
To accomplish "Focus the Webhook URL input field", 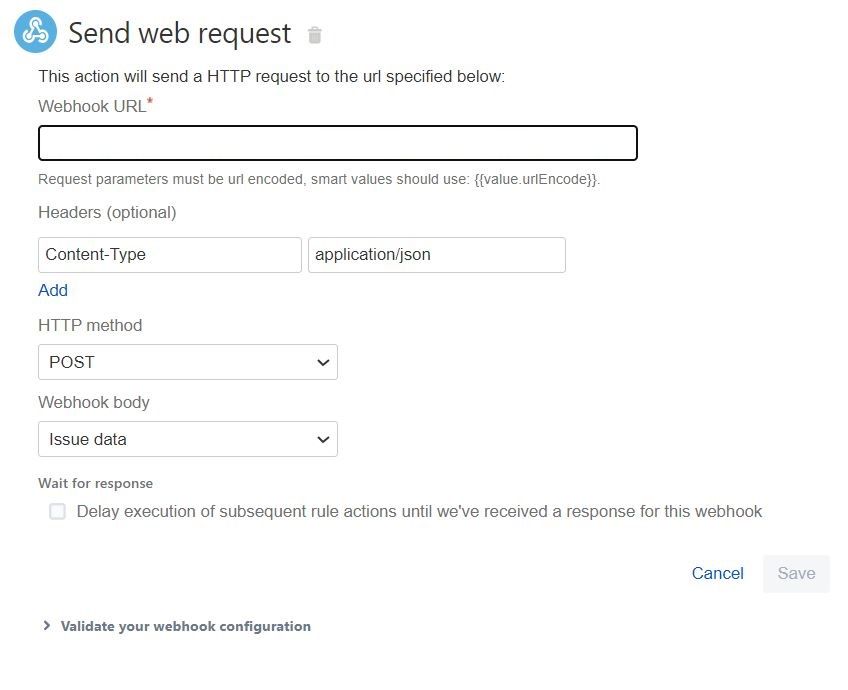I will [x=337, y=143].
